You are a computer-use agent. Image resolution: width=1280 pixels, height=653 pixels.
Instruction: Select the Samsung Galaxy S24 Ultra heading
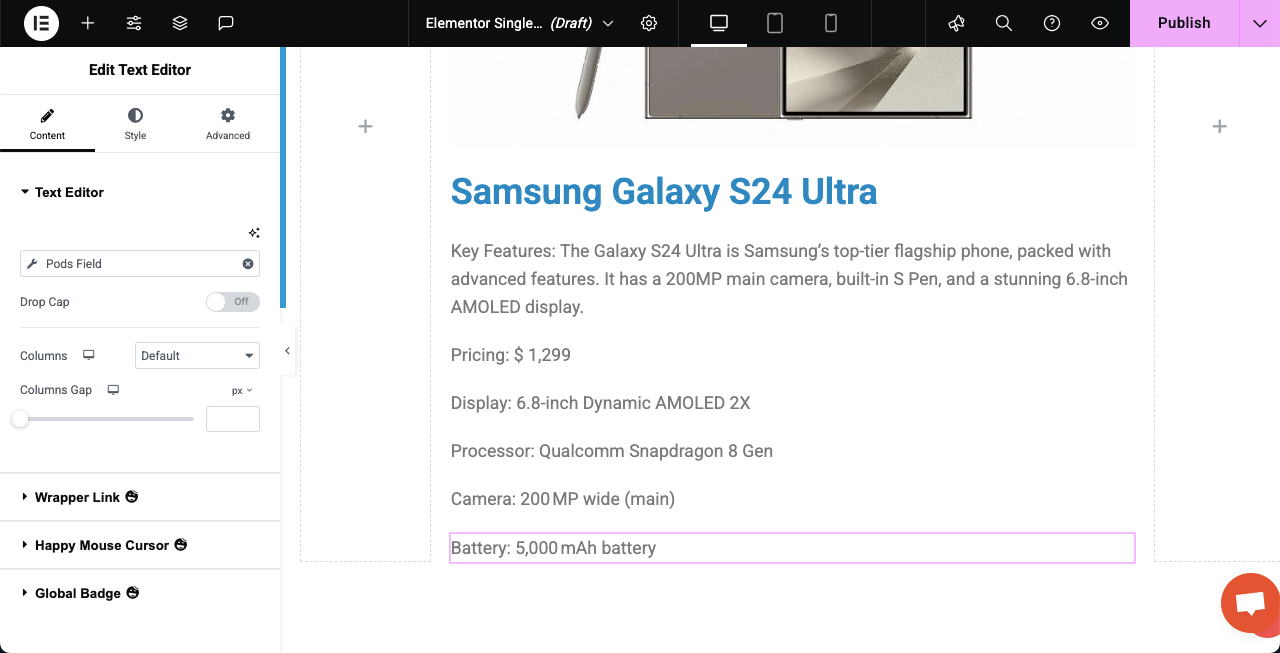pos(664,191)
